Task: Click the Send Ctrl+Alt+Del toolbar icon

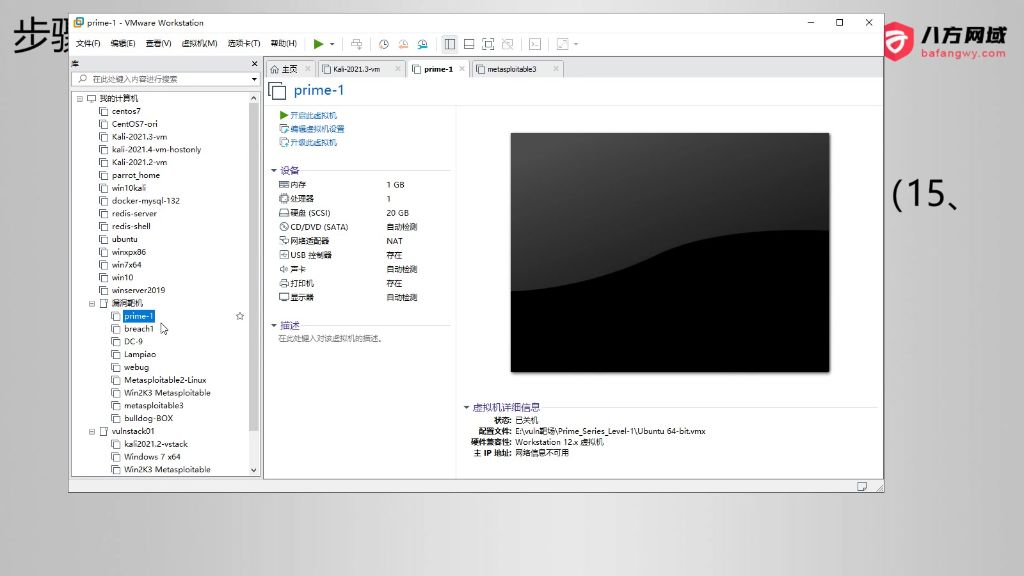Action: (357, 44)
